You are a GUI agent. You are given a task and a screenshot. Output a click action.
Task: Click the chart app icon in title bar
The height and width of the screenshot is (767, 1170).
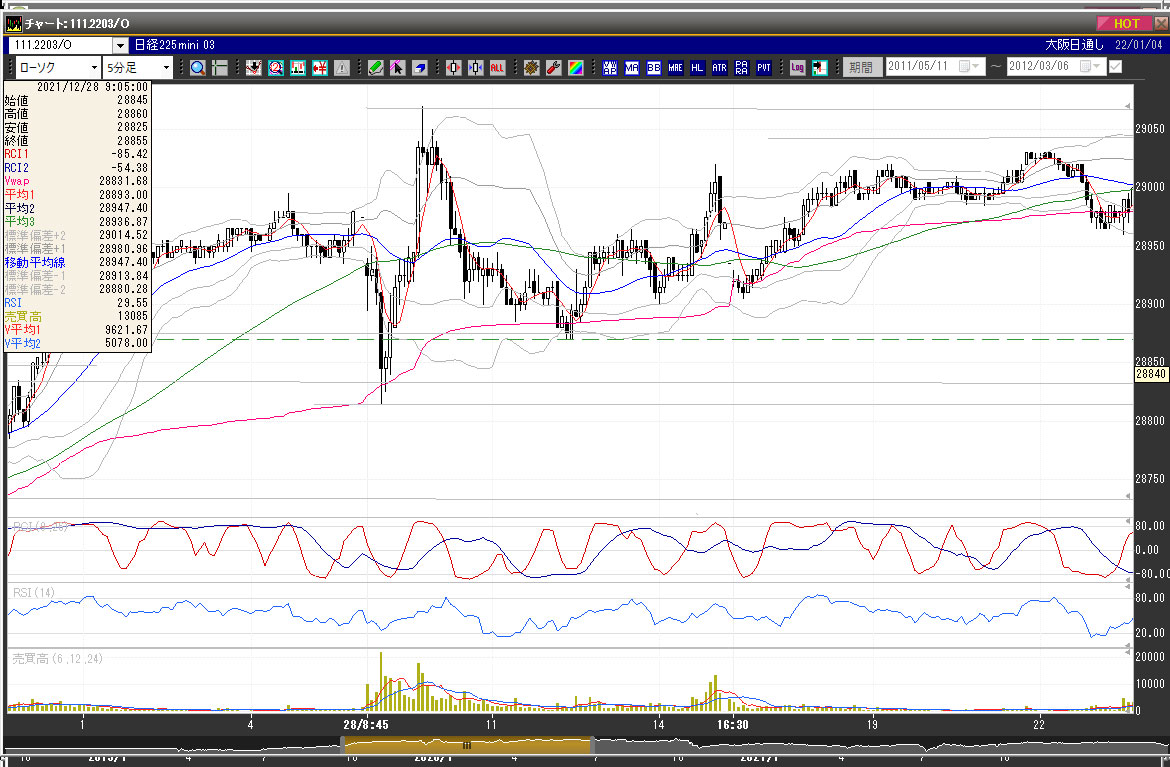[x=13, y=24]
